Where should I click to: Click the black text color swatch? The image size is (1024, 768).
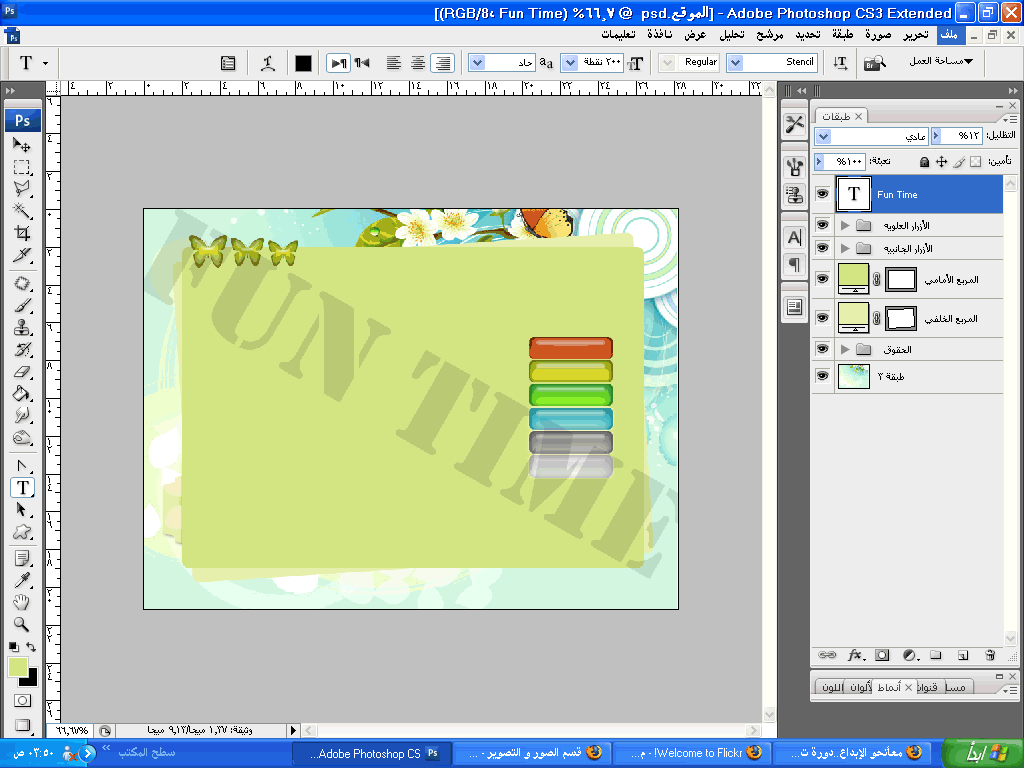pyautogui.click(x=303, y=63)
